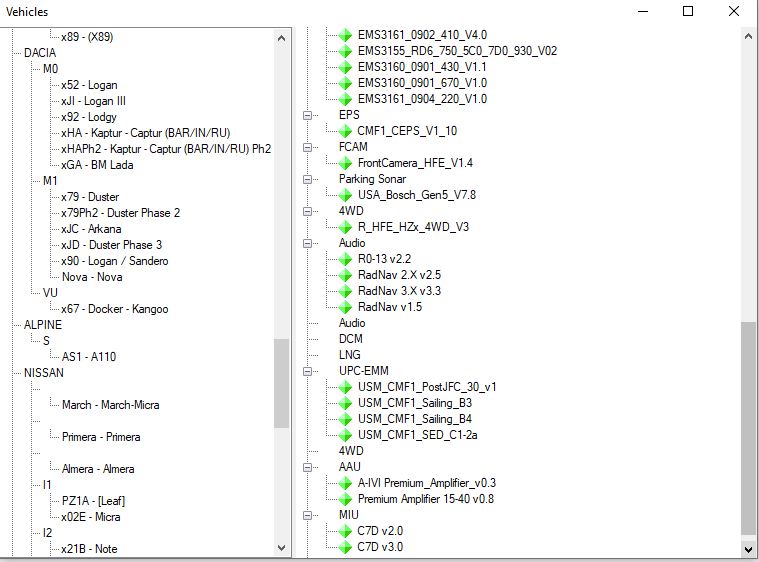
Task: Click green icon beside USM_CMF1_Sailing_B4
Action: click(x=345, y=419)
